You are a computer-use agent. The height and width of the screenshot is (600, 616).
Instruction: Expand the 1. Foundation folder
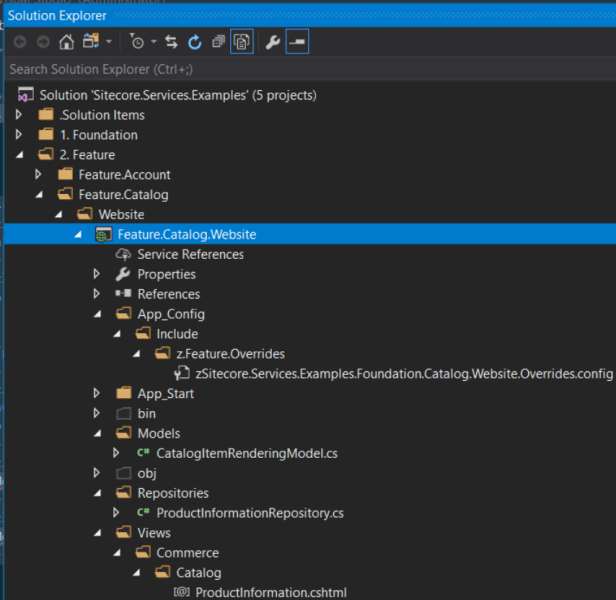(18, 135)
